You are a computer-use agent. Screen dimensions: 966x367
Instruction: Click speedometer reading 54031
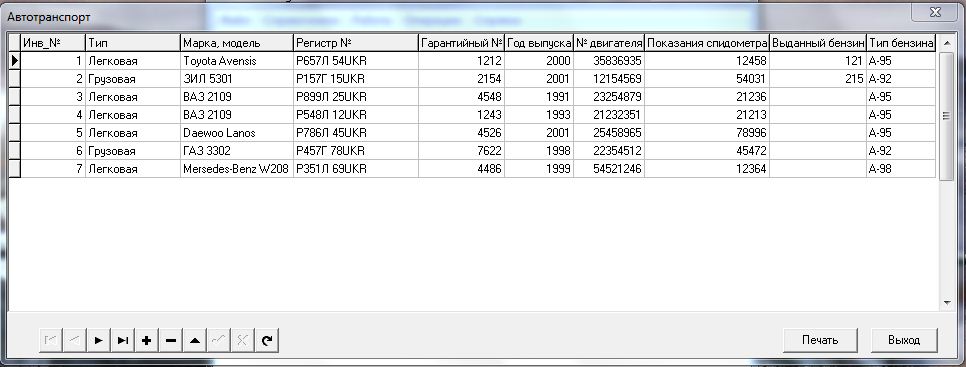tap(707, 79)
